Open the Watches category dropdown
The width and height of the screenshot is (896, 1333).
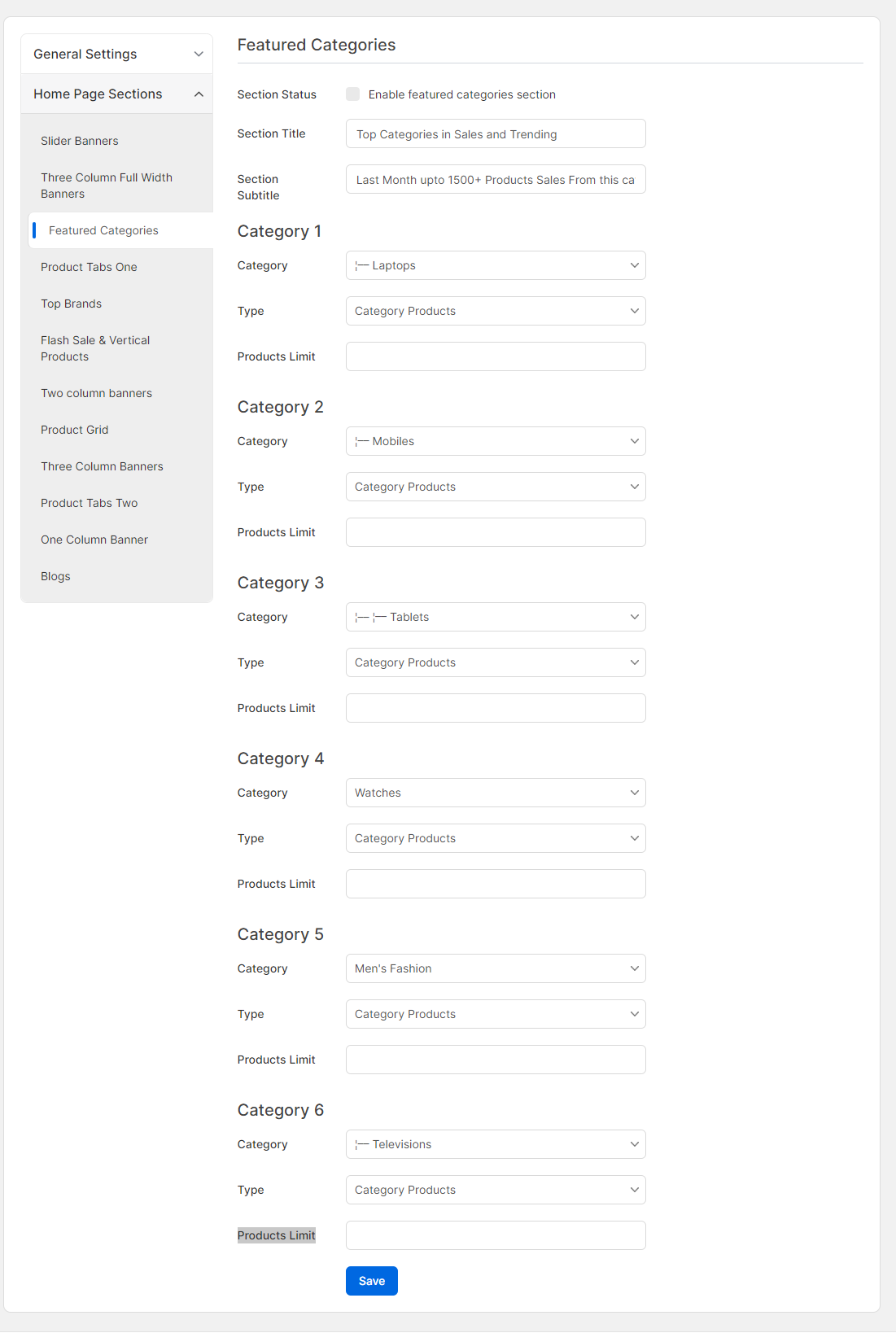(x=495, y=793)
